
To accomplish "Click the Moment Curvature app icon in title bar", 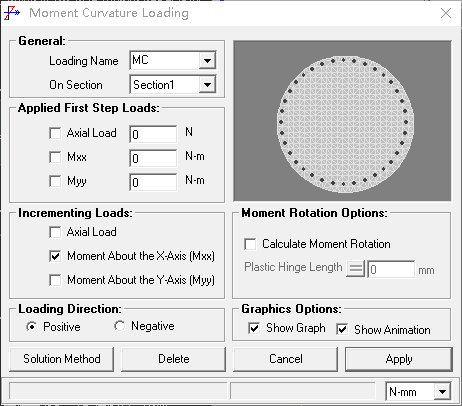I will click(x=12, y=13).
